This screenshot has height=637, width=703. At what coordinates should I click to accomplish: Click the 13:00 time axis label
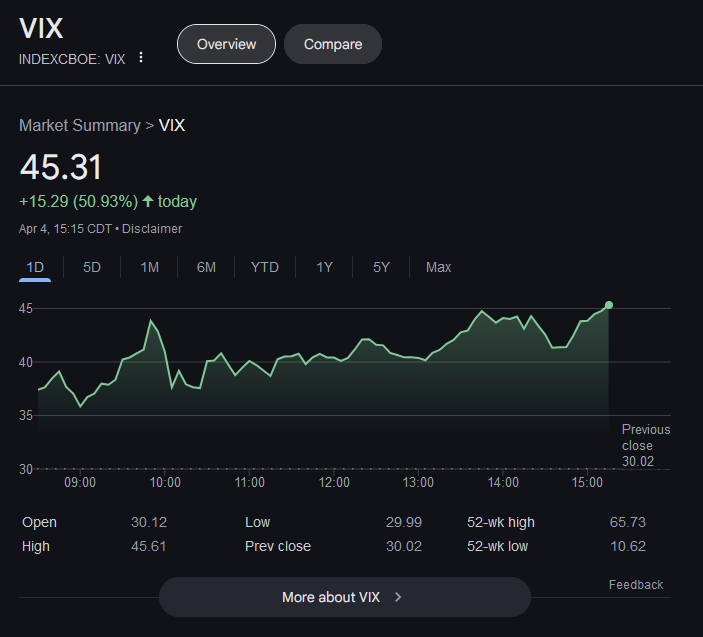(x=418, y=482)
